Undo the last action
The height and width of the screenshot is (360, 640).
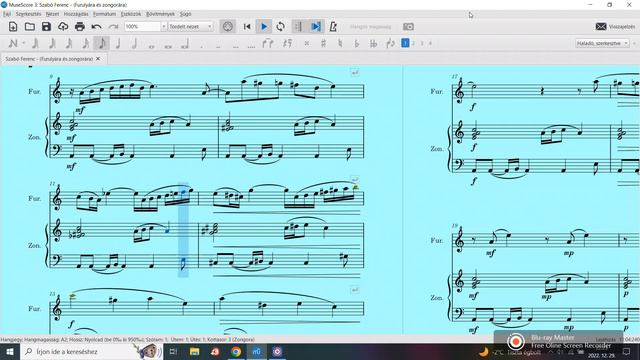[x=96, y=27]
